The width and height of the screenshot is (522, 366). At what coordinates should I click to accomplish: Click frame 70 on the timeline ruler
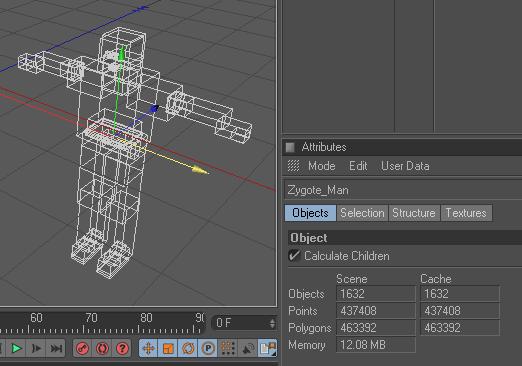click(91, 318)
